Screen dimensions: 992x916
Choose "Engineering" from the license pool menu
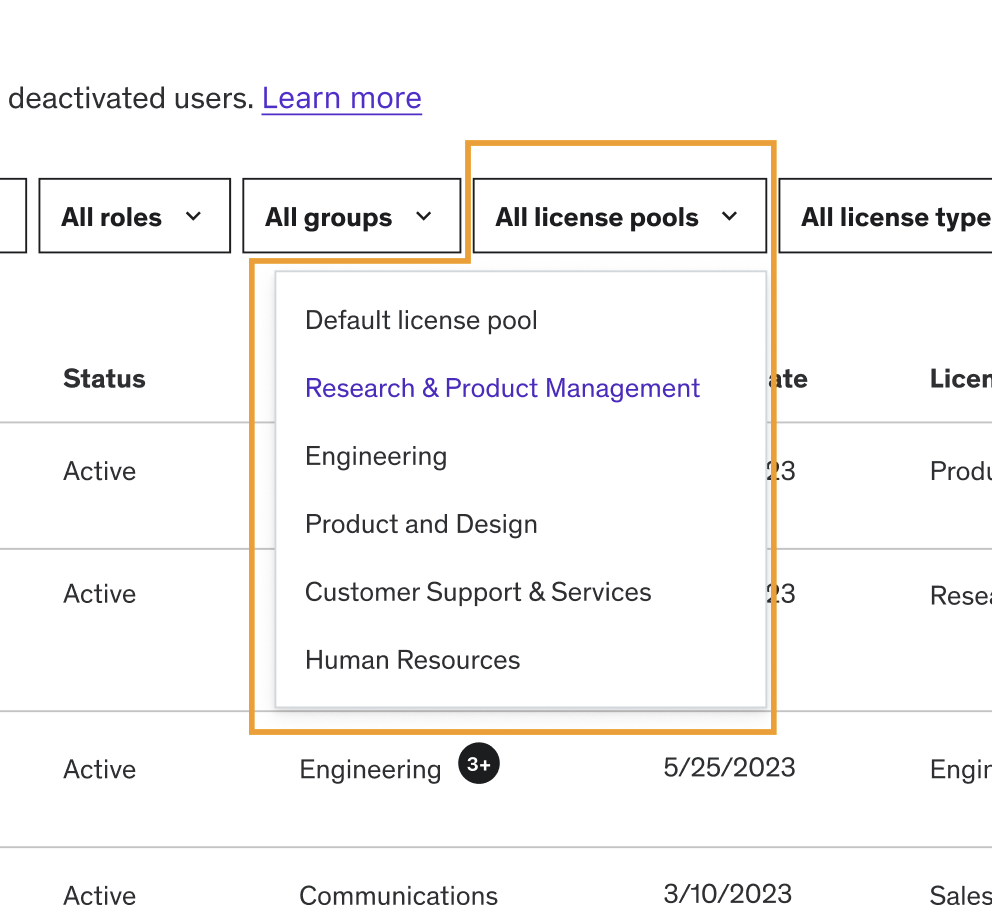click(x=376, y=456)
